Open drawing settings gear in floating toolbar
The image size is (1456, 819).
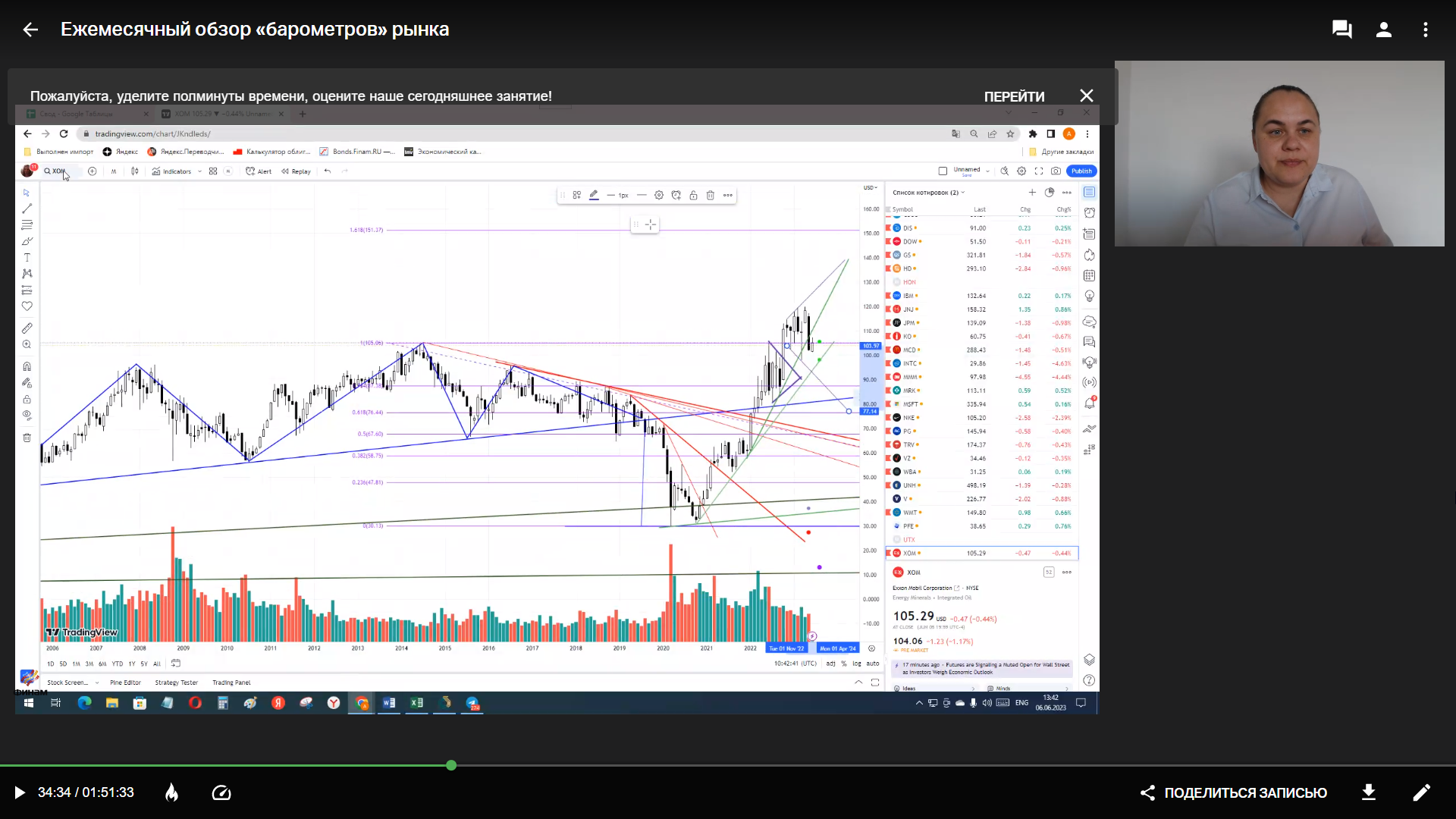[659, 196]
